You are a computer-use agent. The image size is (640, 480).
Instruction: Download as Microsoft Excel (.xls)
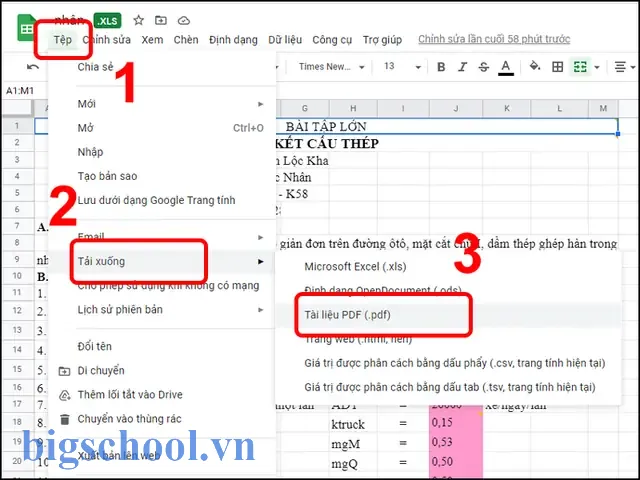point(448,267)
